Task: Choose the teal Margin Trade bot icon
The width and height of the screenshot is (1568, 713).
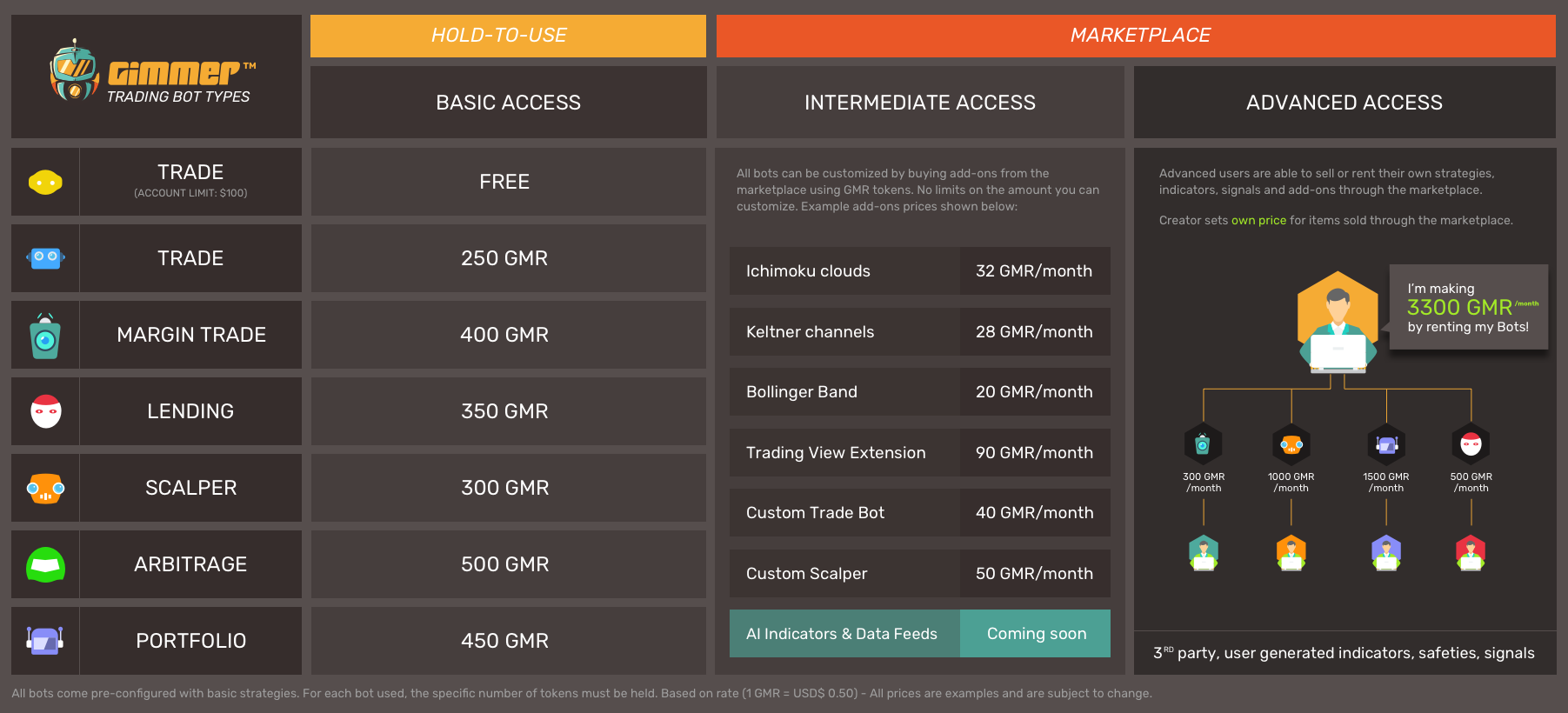Action: (x=45, y=337)
